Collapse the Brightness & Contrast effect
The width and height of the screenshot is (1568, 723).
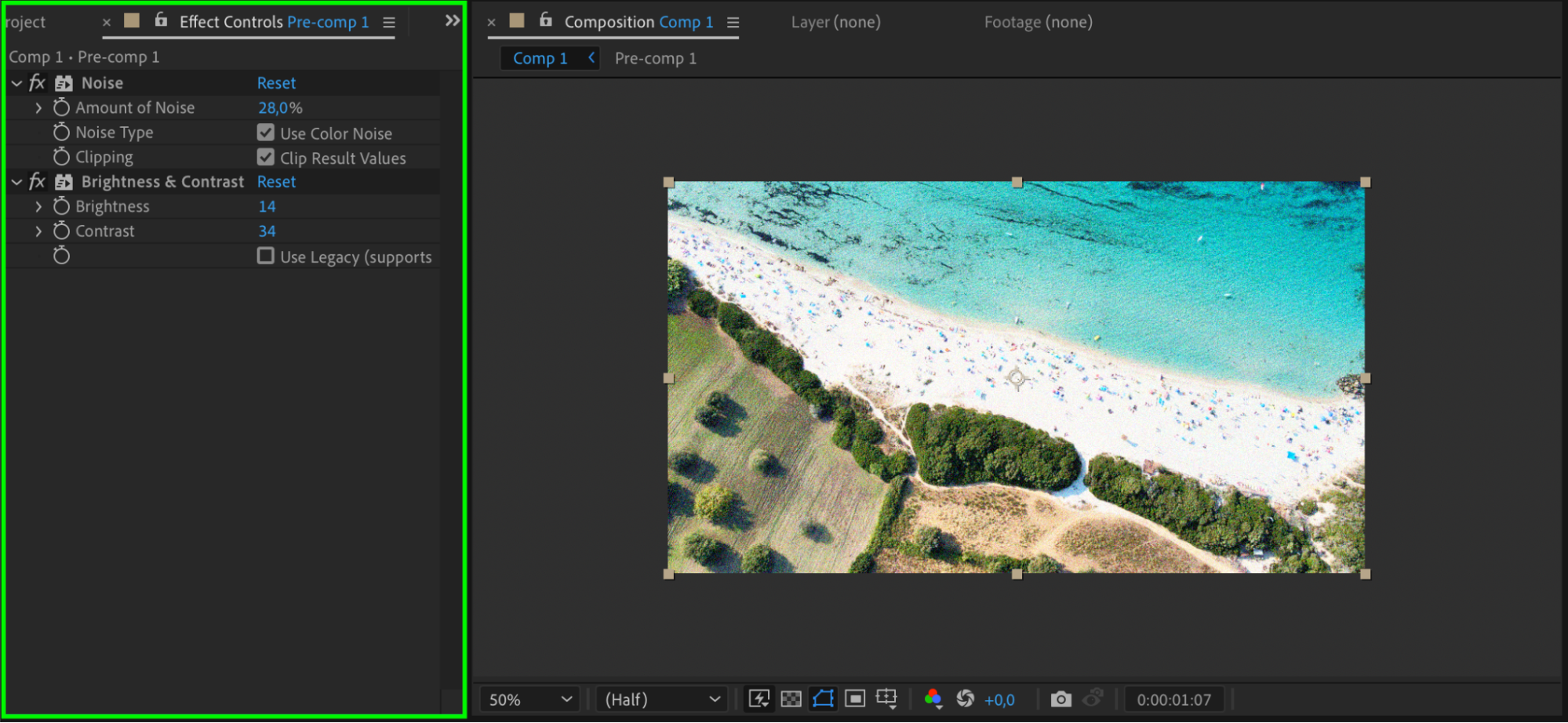click(x=16, y=182)
